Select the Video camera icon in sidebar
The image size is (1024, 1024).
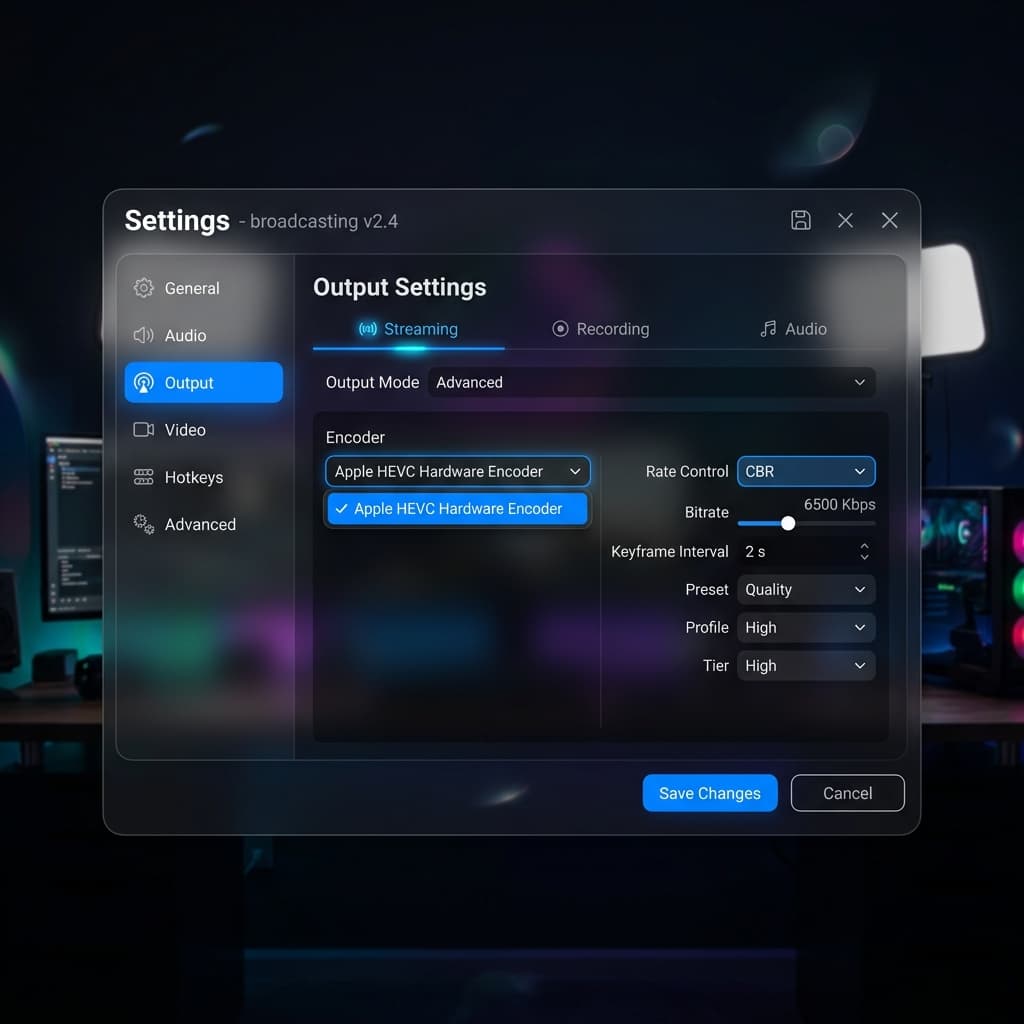click(x=141, y=429)
